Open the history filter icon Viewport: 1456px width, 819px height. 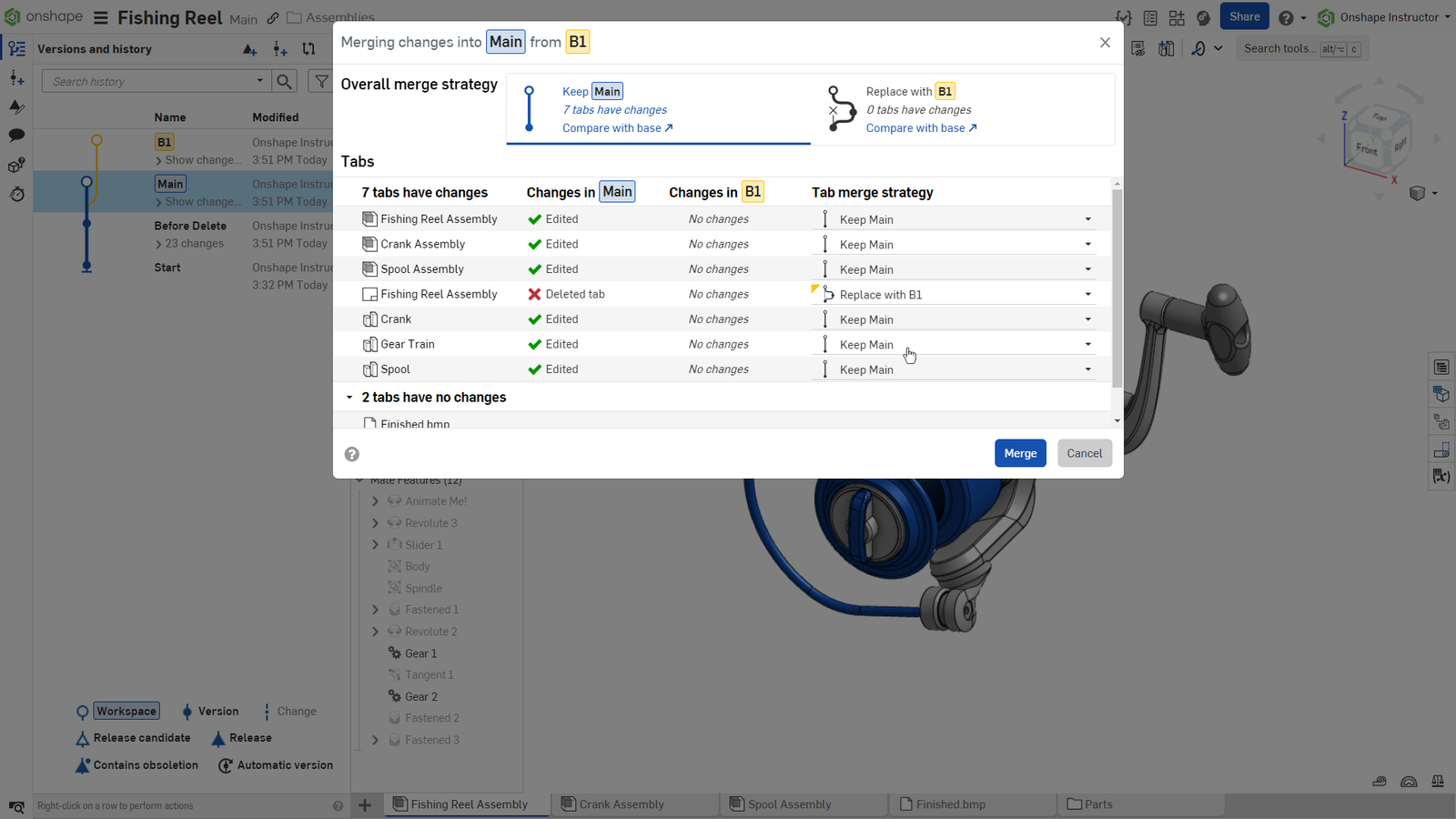(x=321, y=82)
